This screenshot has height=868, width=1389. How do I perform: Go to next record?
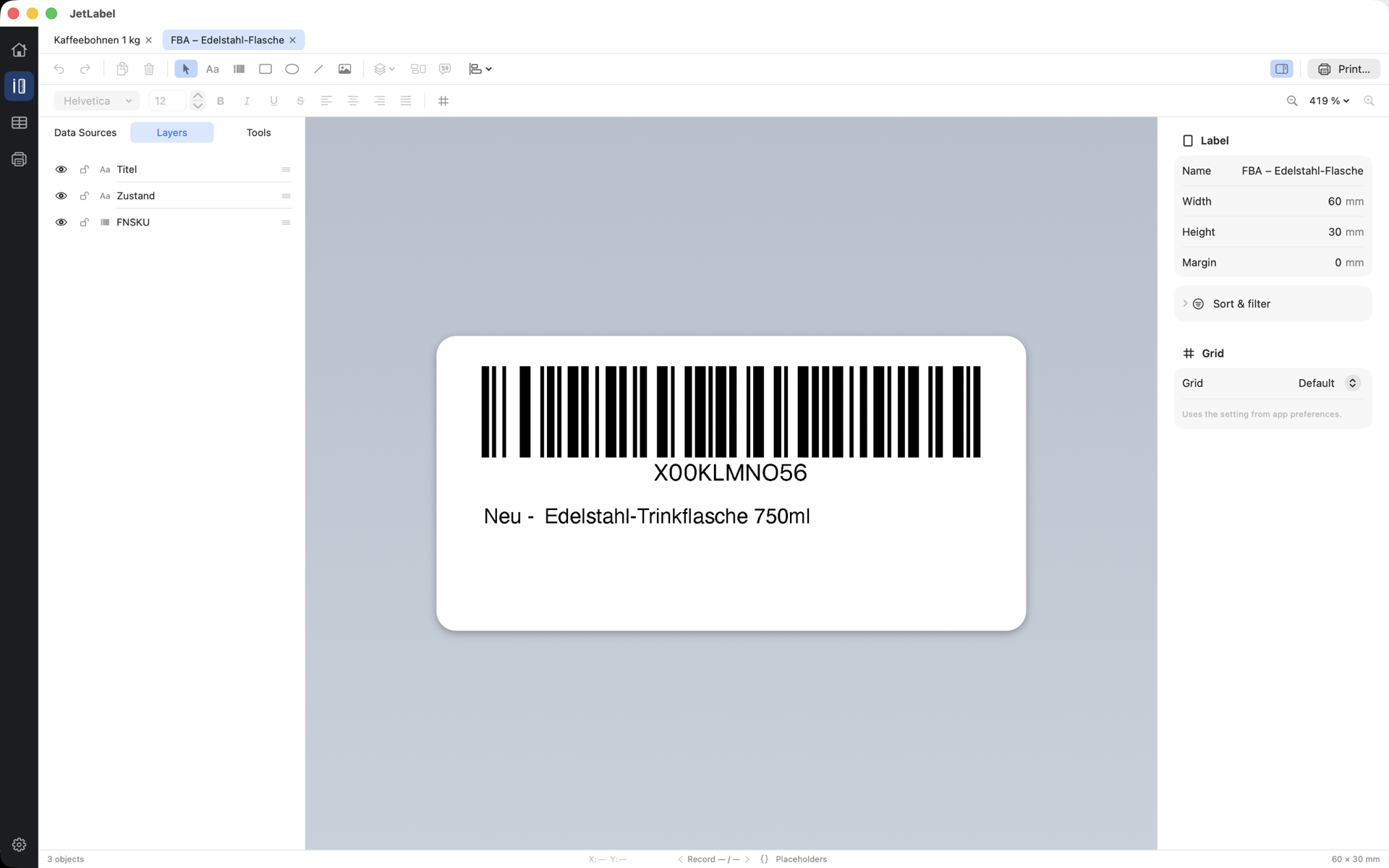pos(747,859)
